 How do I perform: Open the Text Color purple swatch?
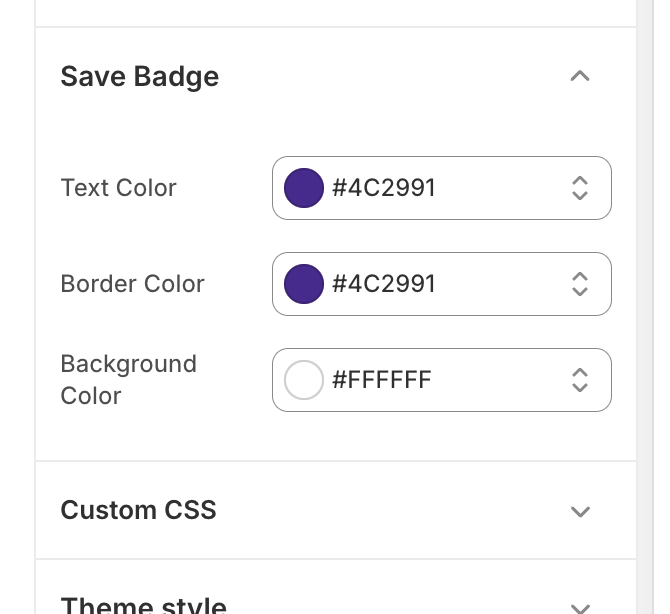[x=304, y=188]
